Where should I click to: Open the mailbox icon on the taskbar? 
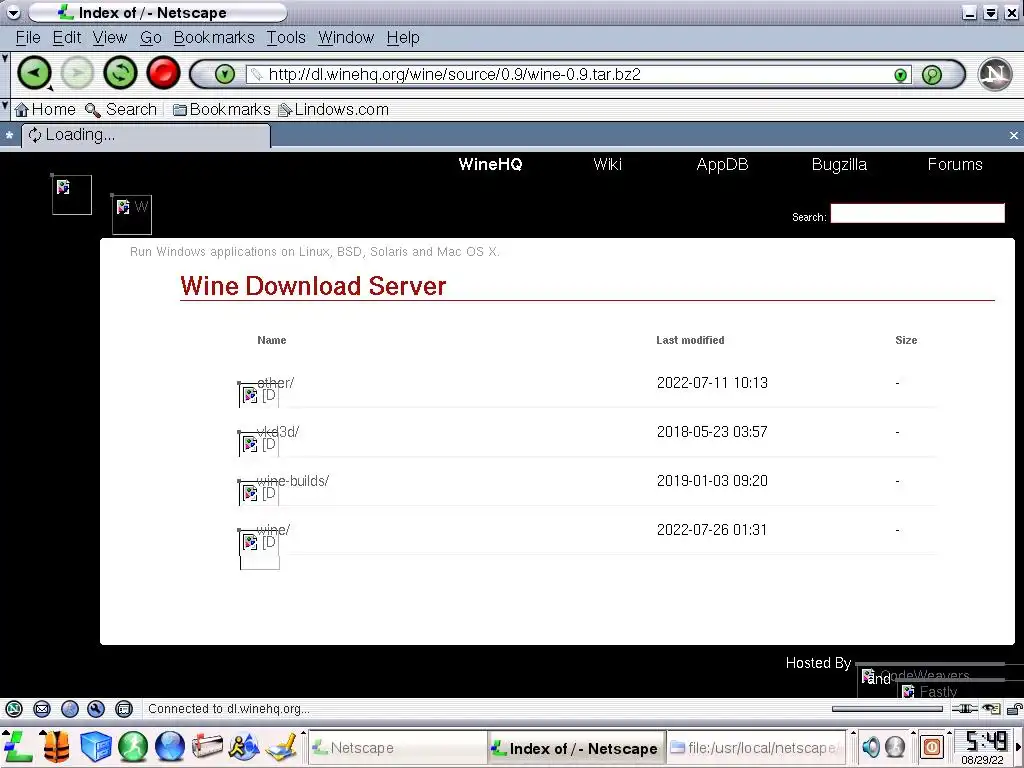click(x=207, y=746)
